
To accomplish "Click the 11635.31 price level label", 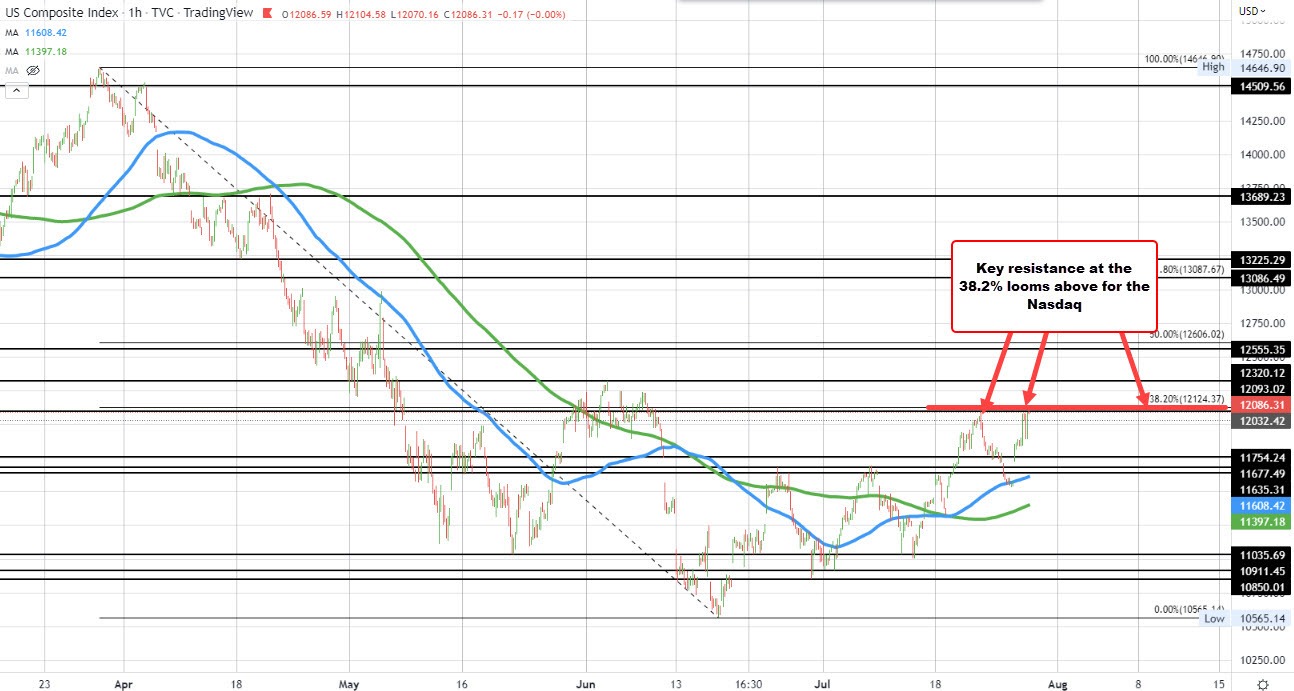I will [x=1261, y=490].
